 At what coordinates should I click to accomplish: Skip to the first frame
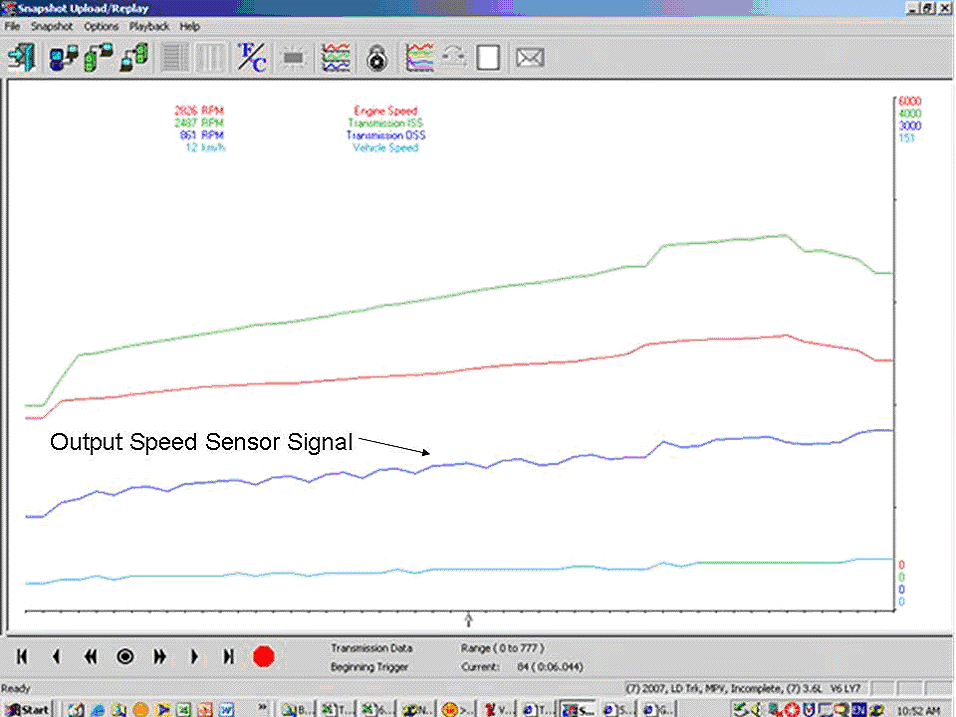tap(22, 657)
